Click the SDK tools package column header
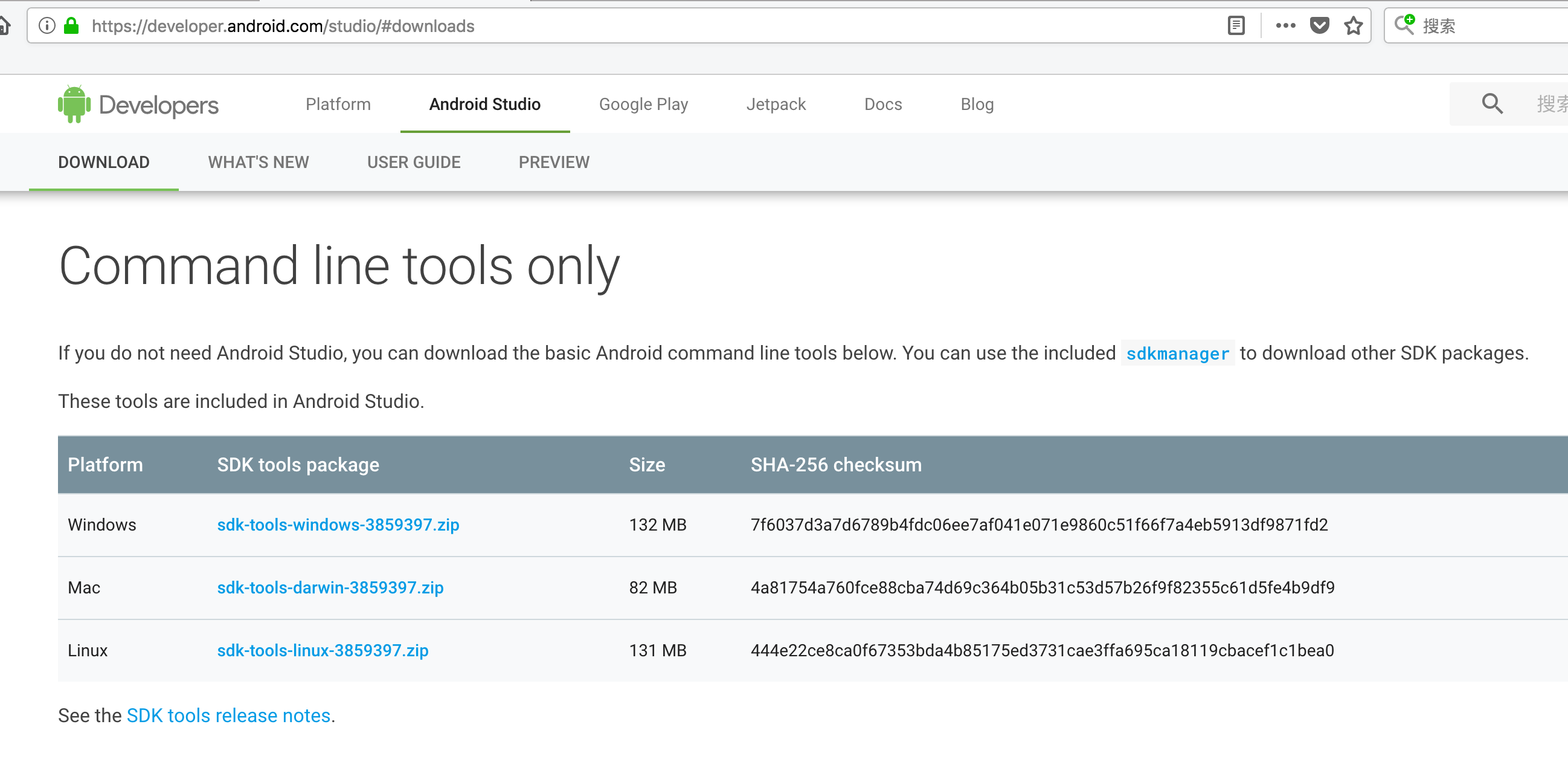The height and width of the screenshot is (759, 1568). click(x=298, y=465)
